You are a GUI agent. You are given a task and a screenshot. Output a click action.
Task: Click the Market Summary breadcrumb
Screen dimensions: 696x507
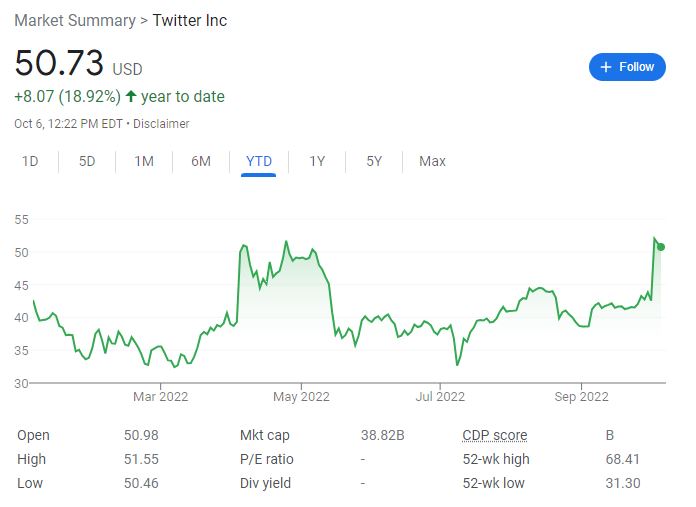74,20
